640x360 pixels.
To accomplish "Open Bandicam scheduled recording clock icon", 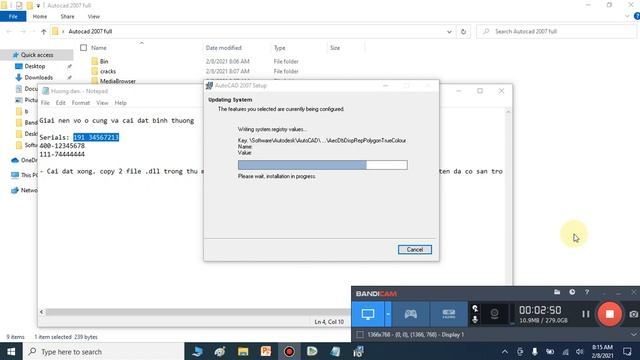I will (x=572, y=292).
